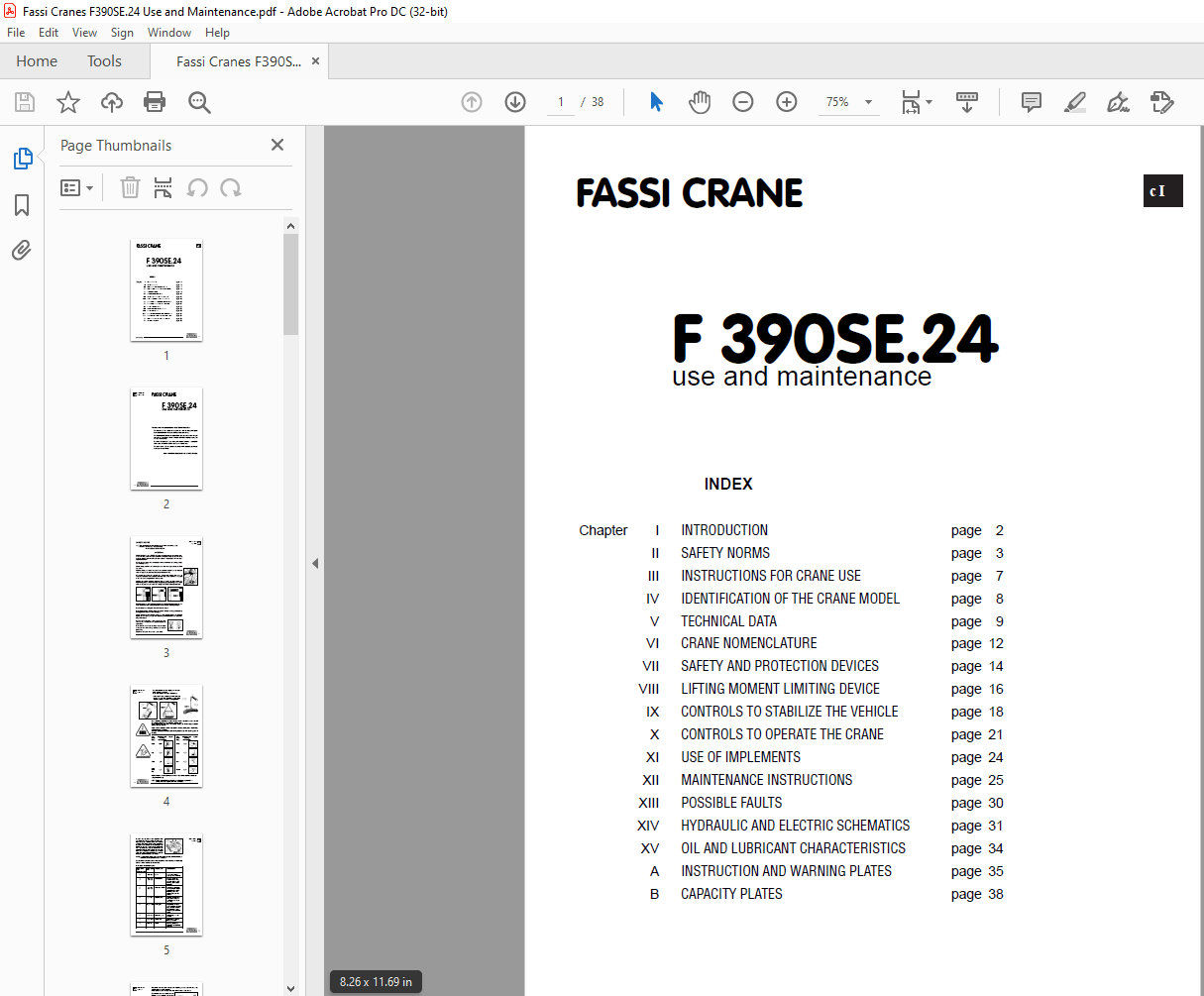Viewport: 1204px width, 996px height.
Task: Open the zoom percentage dropdown
Action: coord(868,101)
